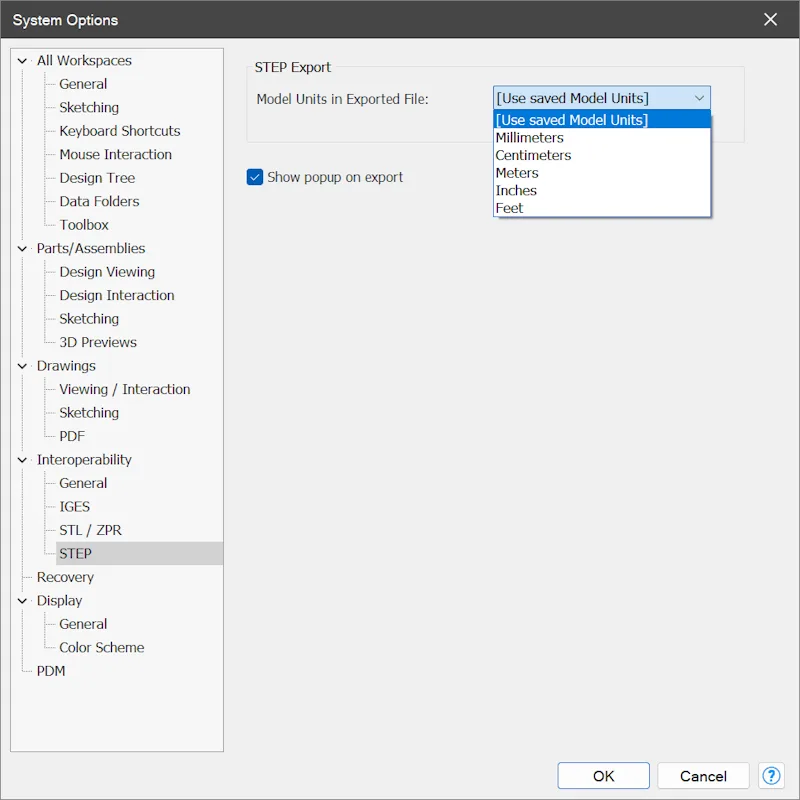Image resolution: width=800 pixels, height=800 pixels.
Task: Uncheck Show popup on export
Action: (255, 177)
